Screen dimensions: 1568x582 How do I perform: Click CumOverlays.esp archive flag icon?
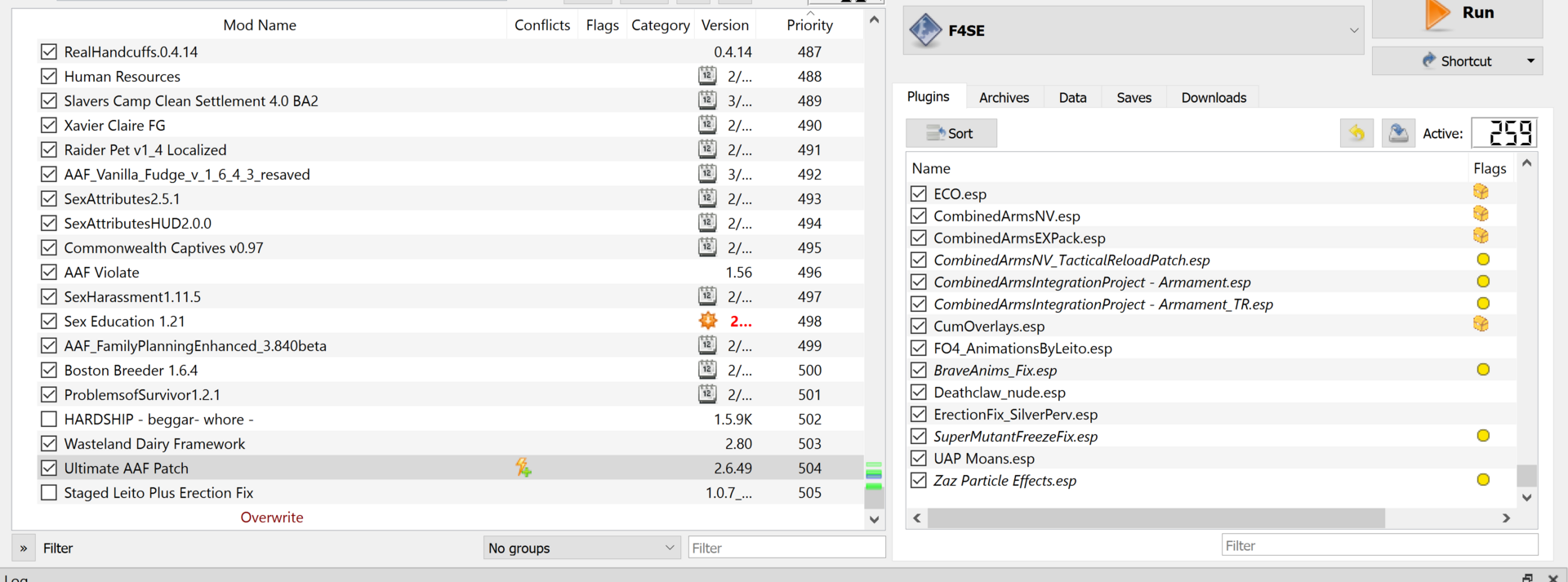1481,324
